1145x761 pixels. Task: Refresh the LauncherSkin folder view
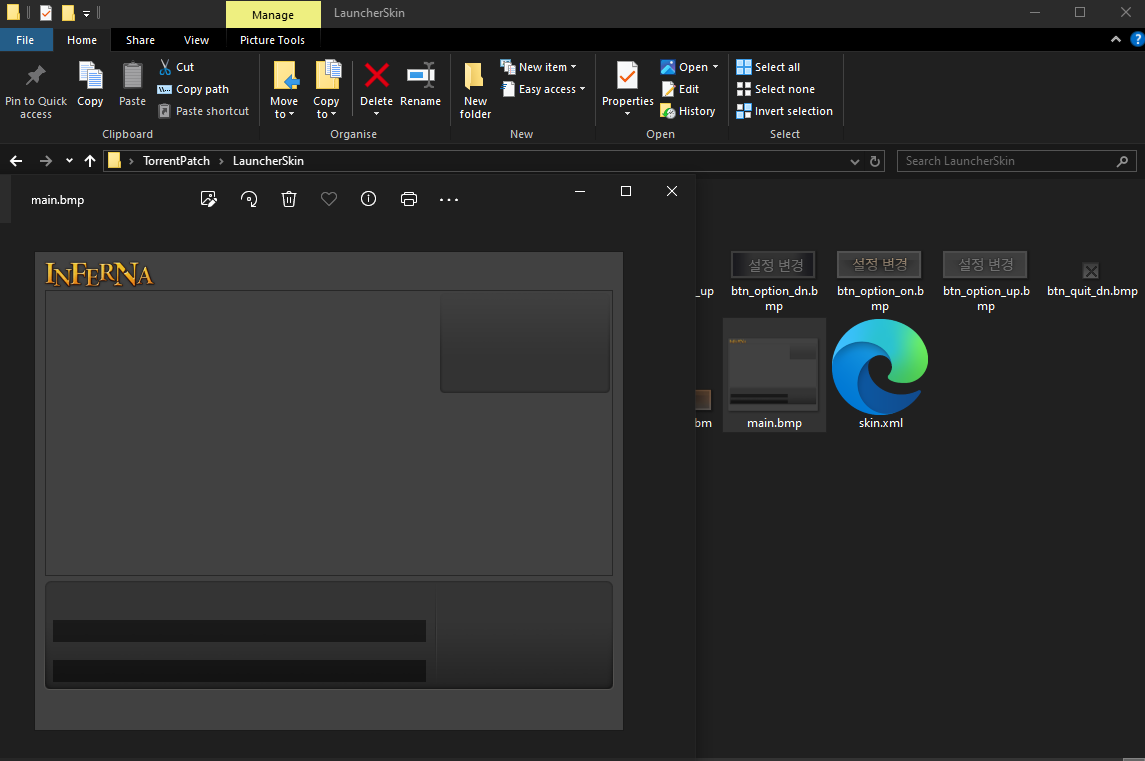[875, 161]
